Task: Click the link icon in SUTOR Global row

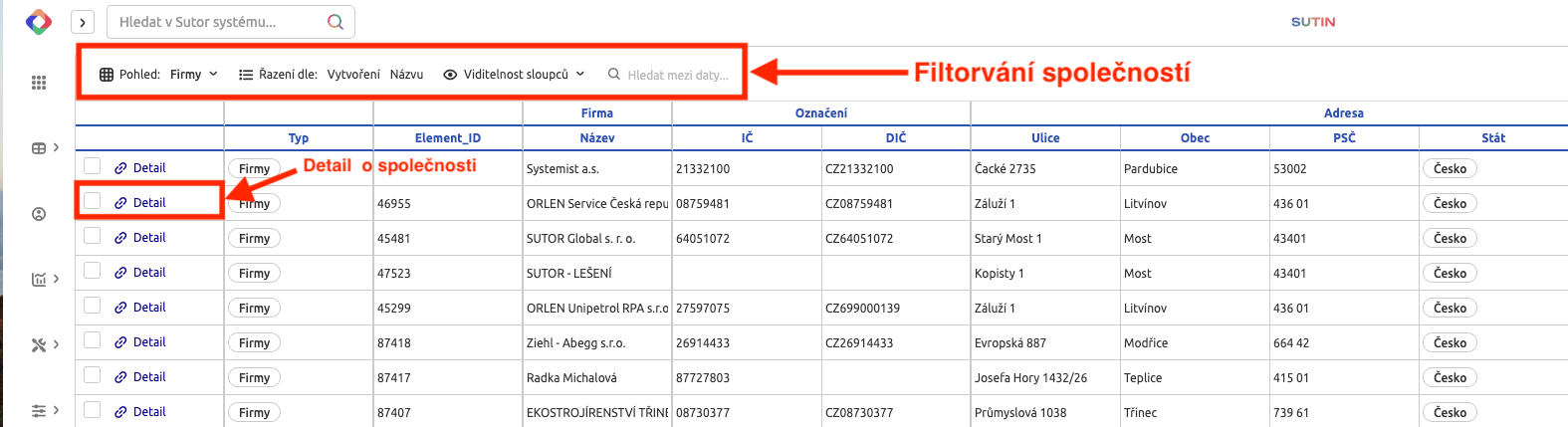Action: 120,238
